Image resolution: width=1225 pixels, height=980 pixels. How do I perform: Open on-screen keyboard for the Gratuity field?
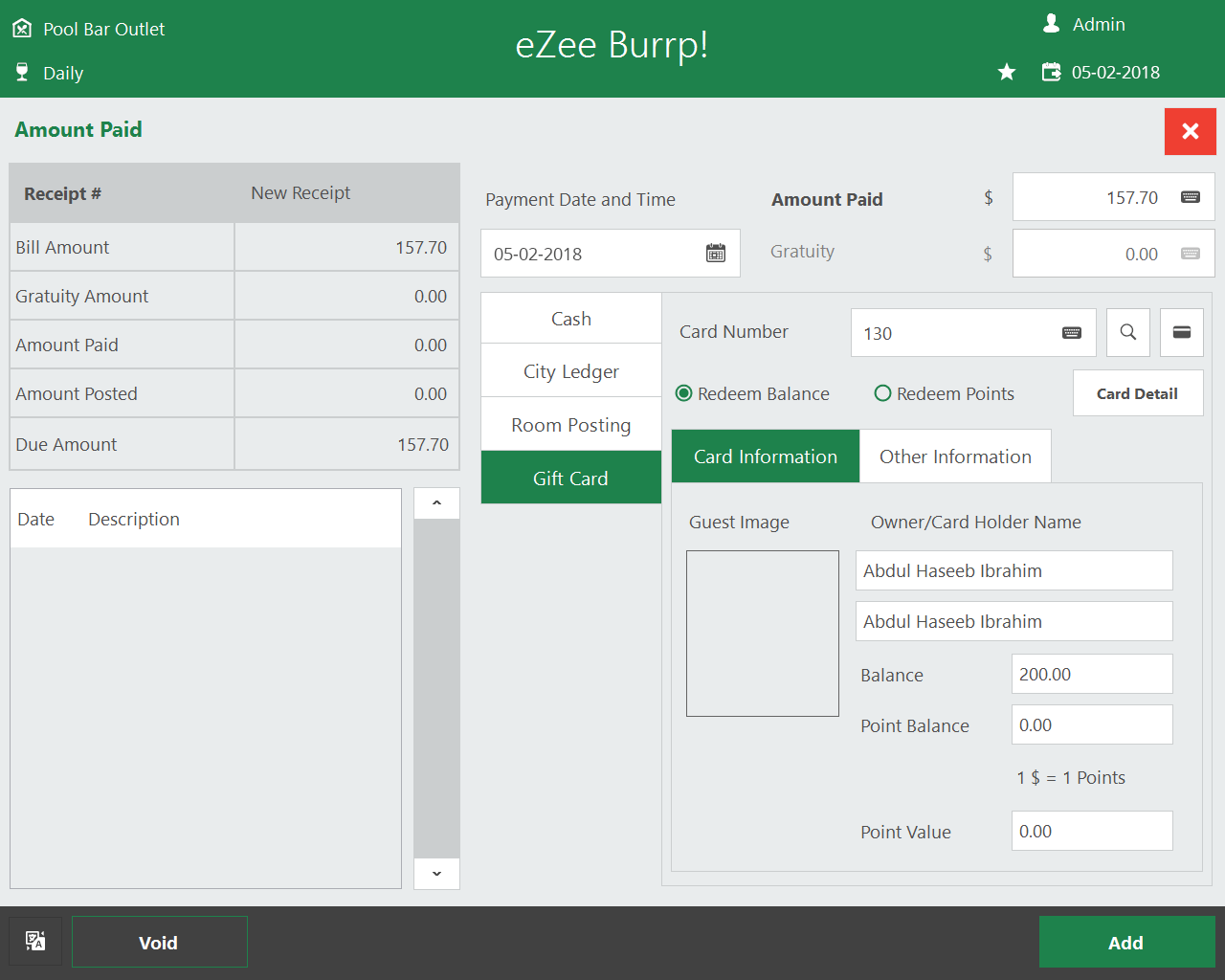coord(1191,254)
